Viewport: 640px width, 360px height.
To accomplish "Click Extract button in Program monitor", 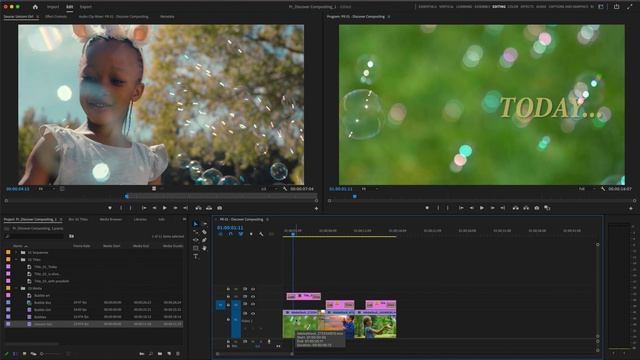I will (526, 208).
